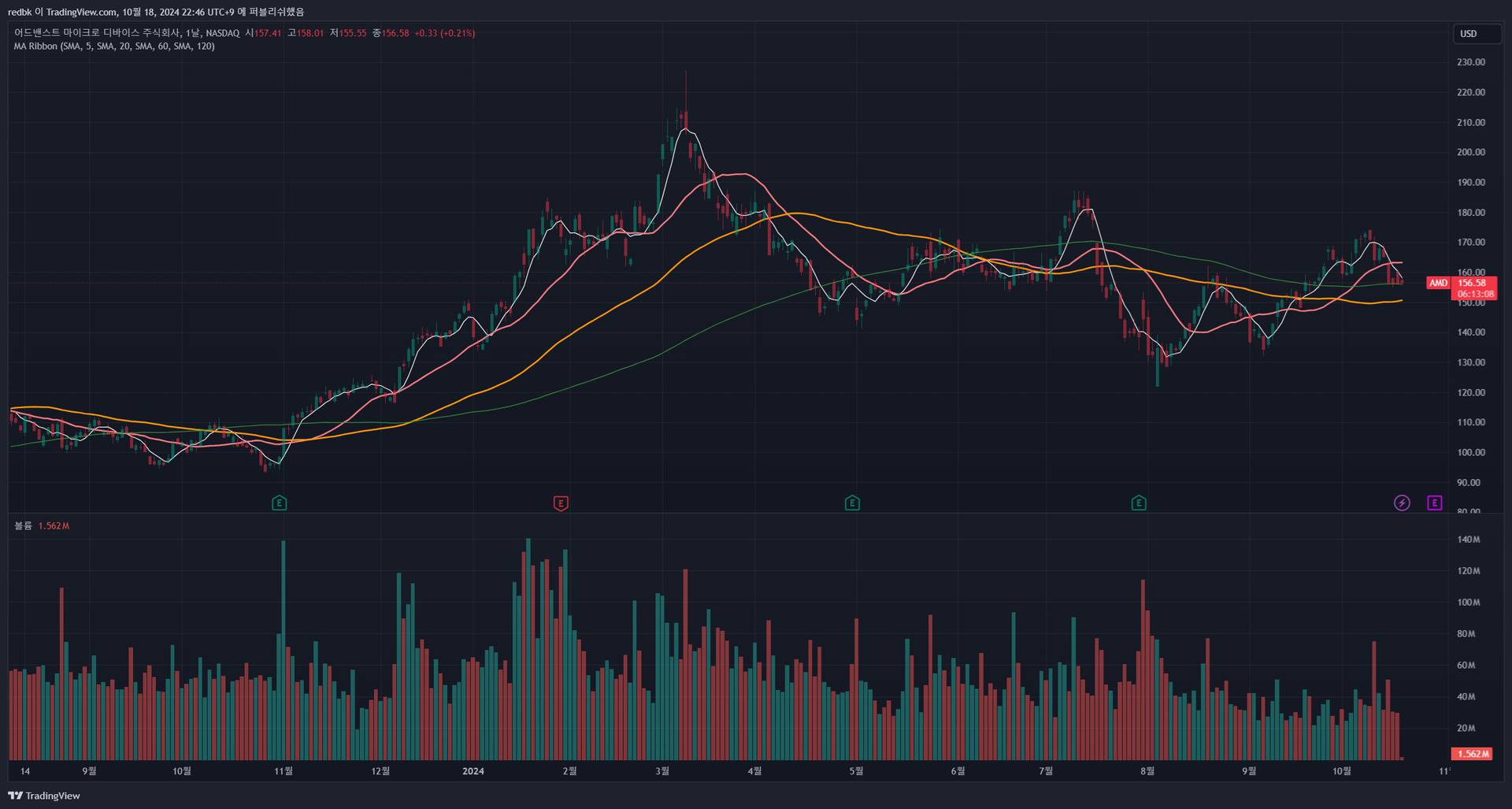The image size is (1512, 809).
Task: Click the 2024 label on time axis
Action: (x=472, y=771)
